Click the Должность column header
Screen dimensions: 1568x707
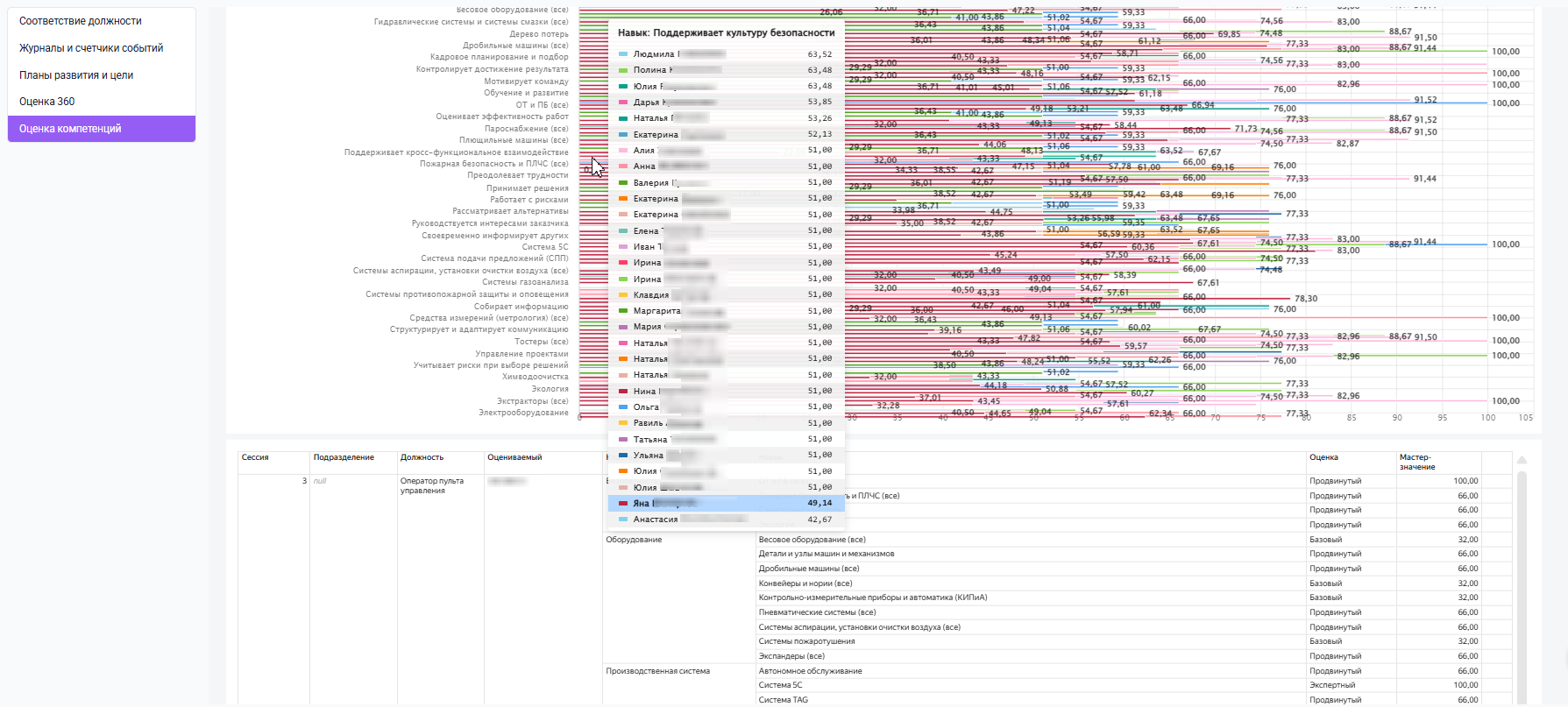pos(422,457)
